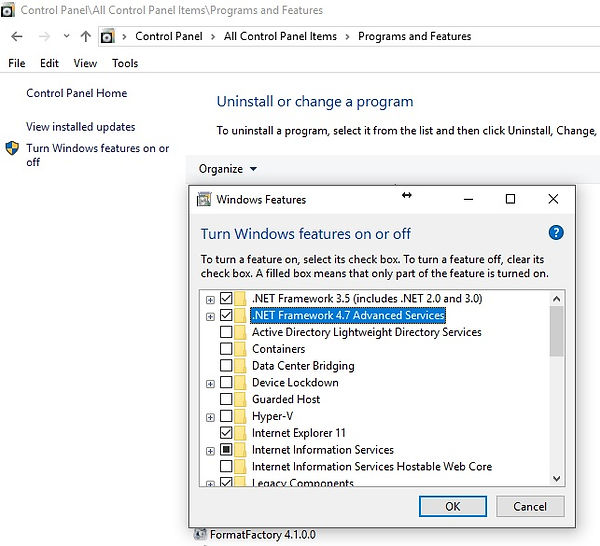Expand the Device Lockdown node
Image resolution: width=600 pixels, height=546 pixels.
[x=210, y=384]
